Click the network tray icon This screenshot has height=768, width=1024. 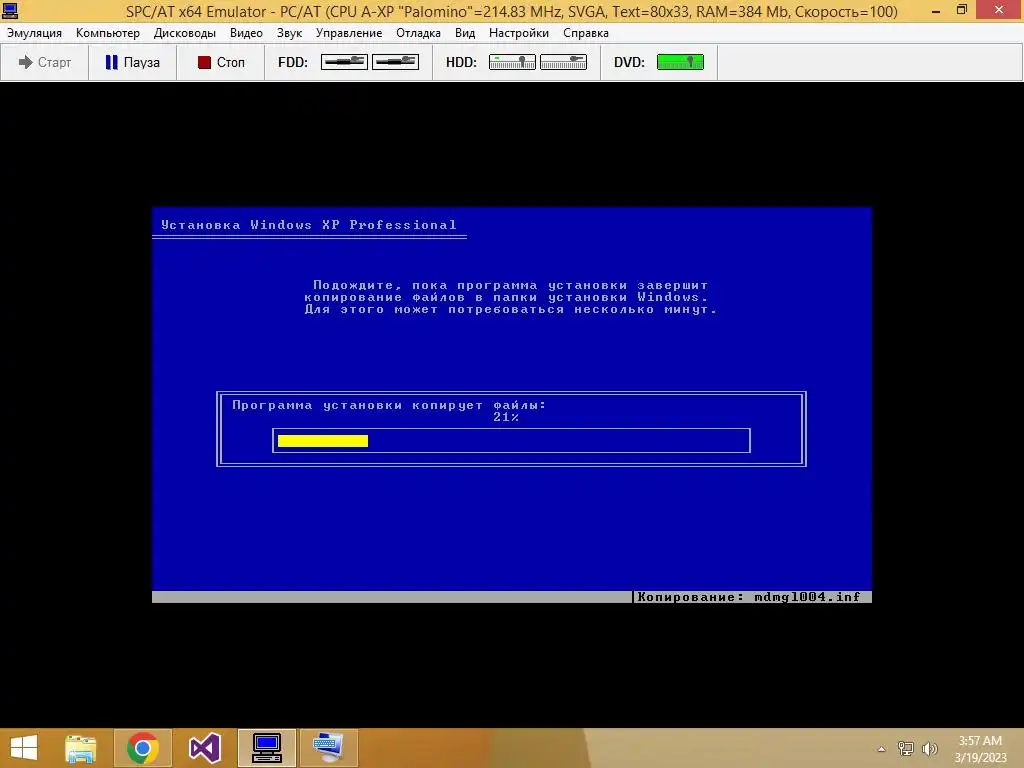(x=906, y=748)
